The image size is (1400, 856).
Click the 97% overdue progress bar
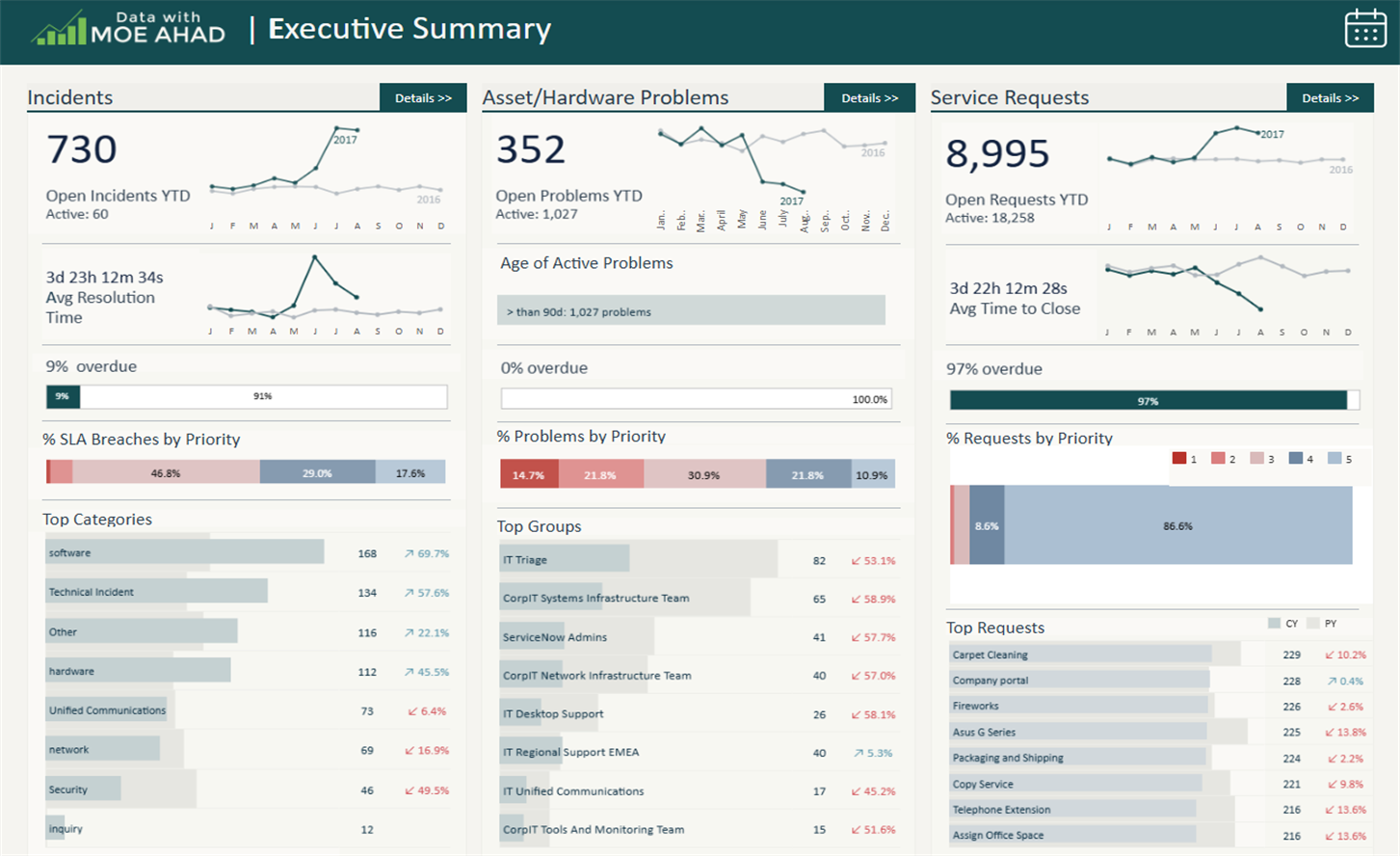[x=1149, y=401]
